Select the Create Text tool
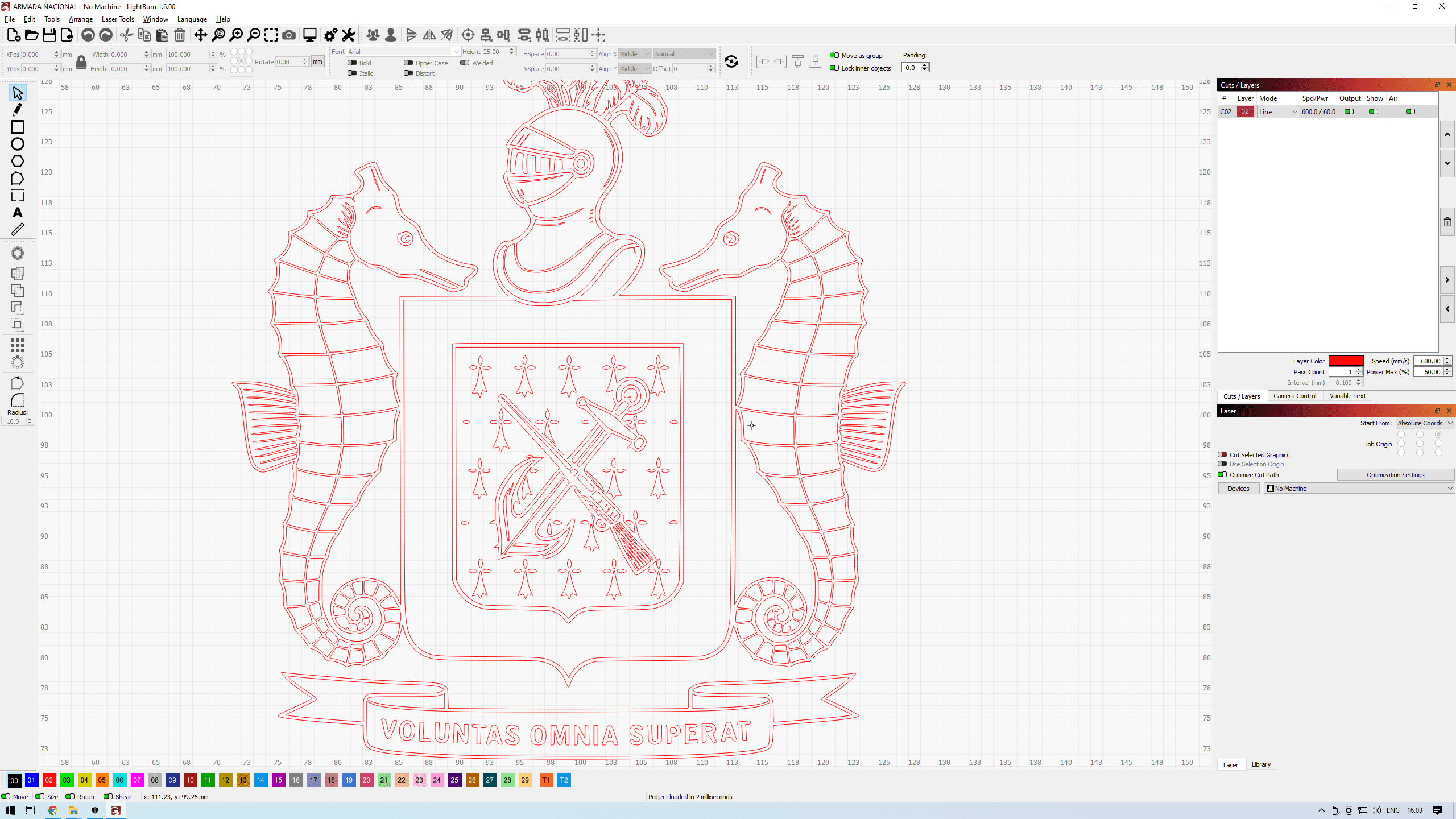This screenshot has width=1456, height=819. (18, 213)
